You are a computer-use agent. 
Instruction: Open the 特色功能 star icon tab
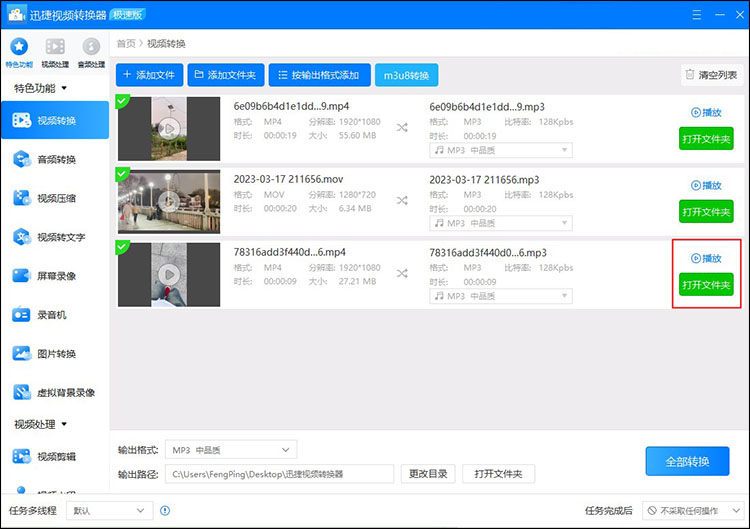coord(19,52)
